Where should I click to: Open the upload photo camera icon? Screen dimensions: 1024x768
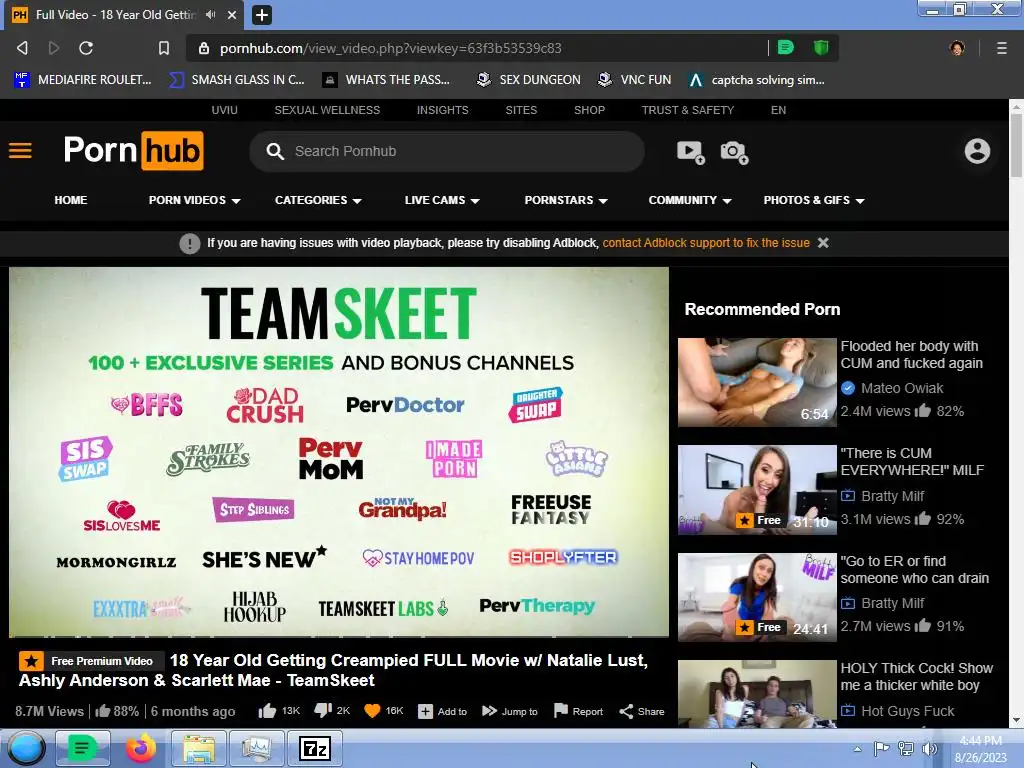(734, 152)
